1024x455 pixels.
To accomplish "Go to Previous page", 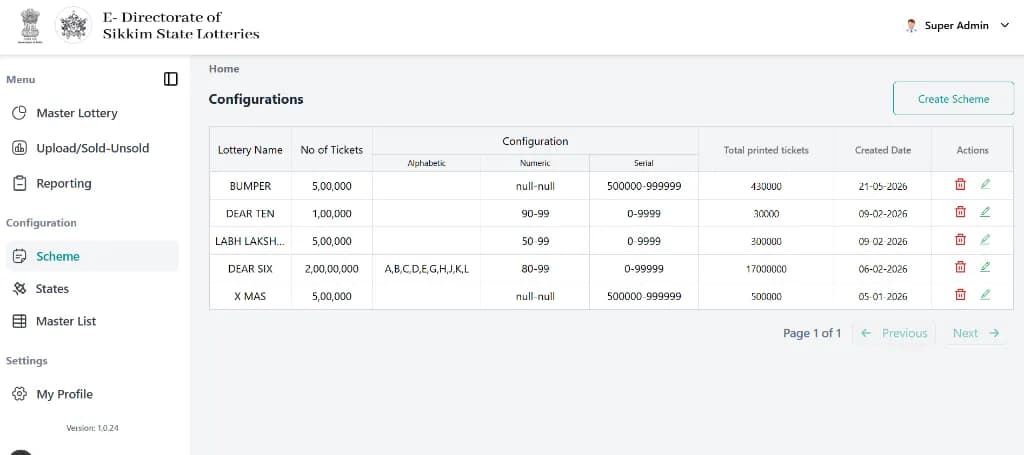I will coord(894,334).
